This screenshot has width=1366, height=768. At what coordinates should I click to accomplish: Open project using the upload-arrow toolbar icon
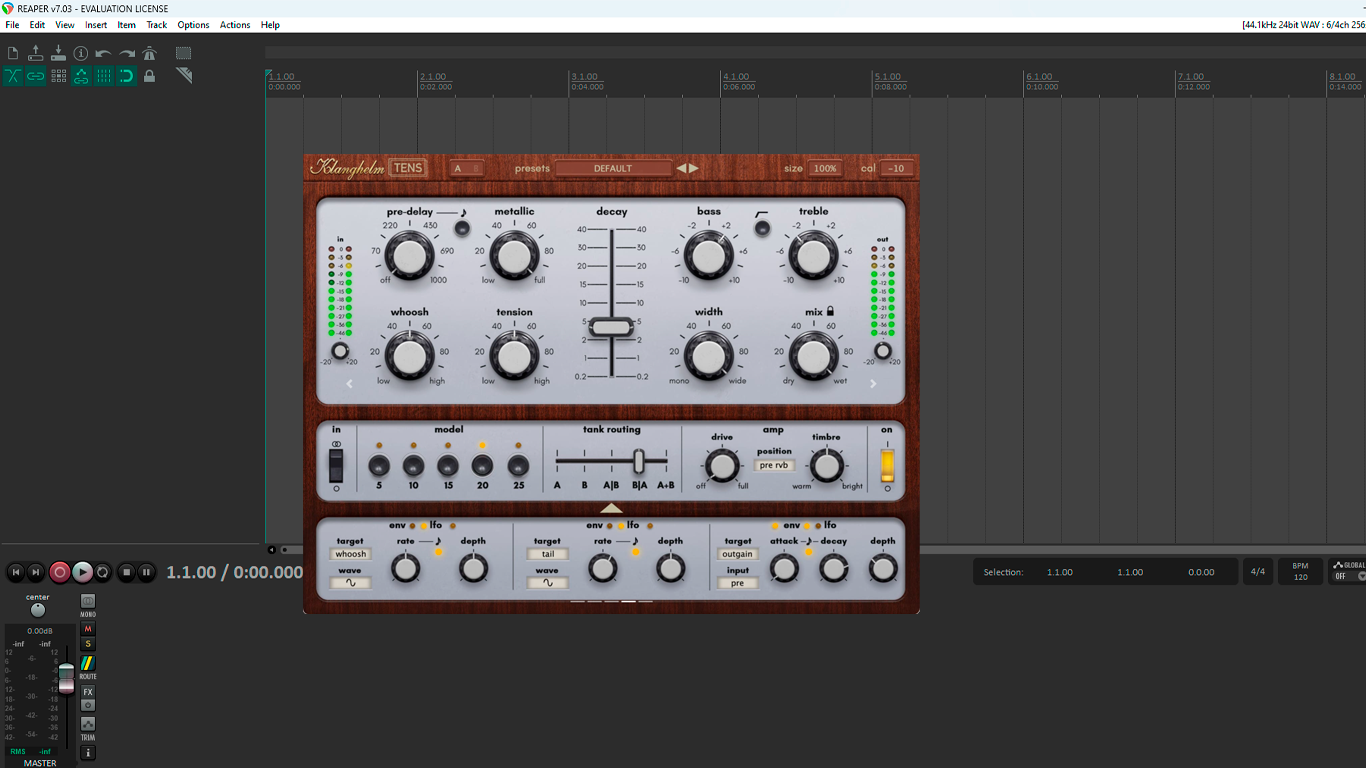tap(35, 53)
